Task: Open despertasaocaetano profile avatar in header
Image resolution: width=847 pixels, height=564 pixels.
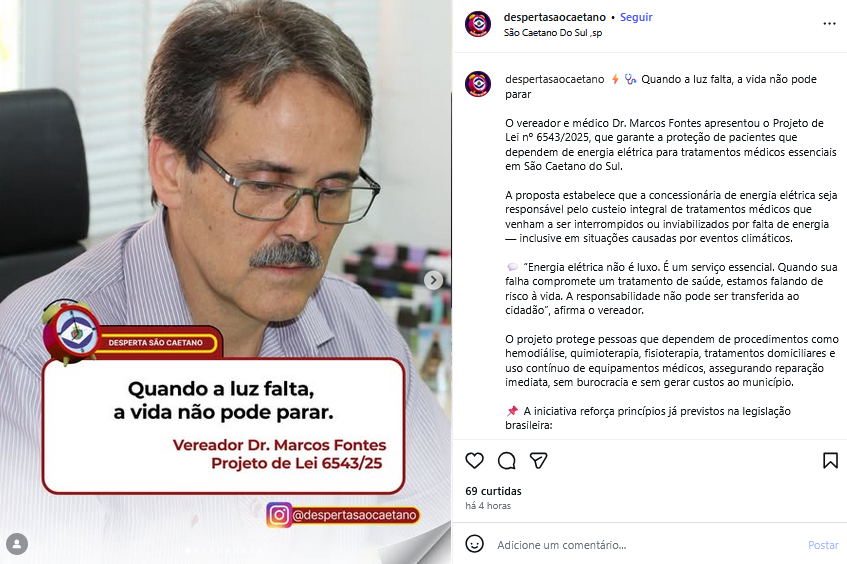Action: 478,24
